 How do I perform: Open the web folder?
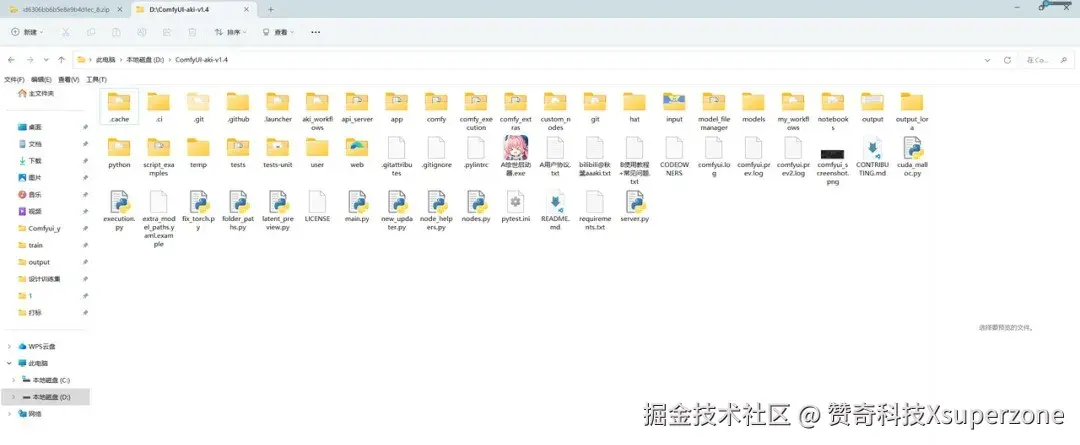click(357, 153)
